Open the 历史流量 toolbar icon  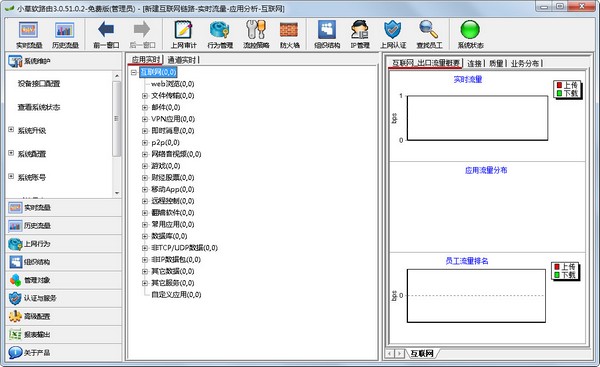[65, 35]
